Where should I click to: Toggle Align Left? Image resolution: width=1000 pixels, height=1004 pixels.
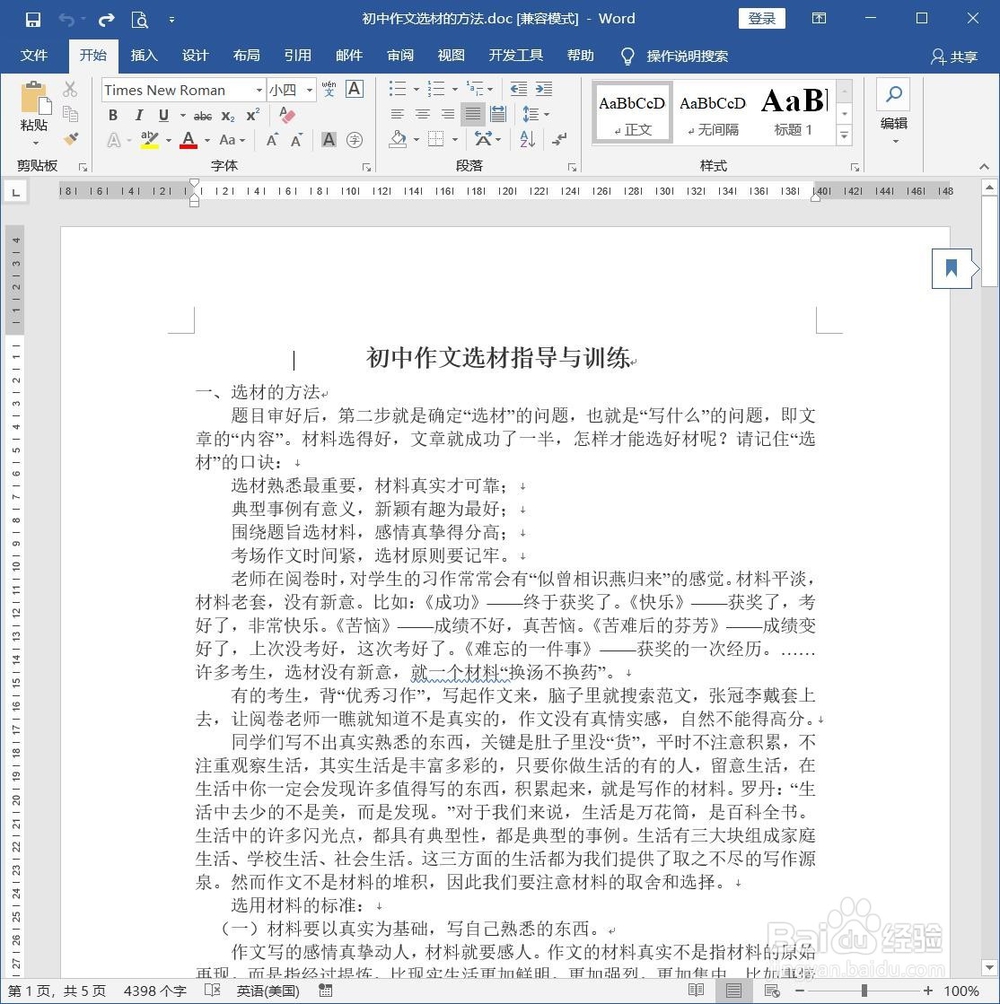point(397,114)
